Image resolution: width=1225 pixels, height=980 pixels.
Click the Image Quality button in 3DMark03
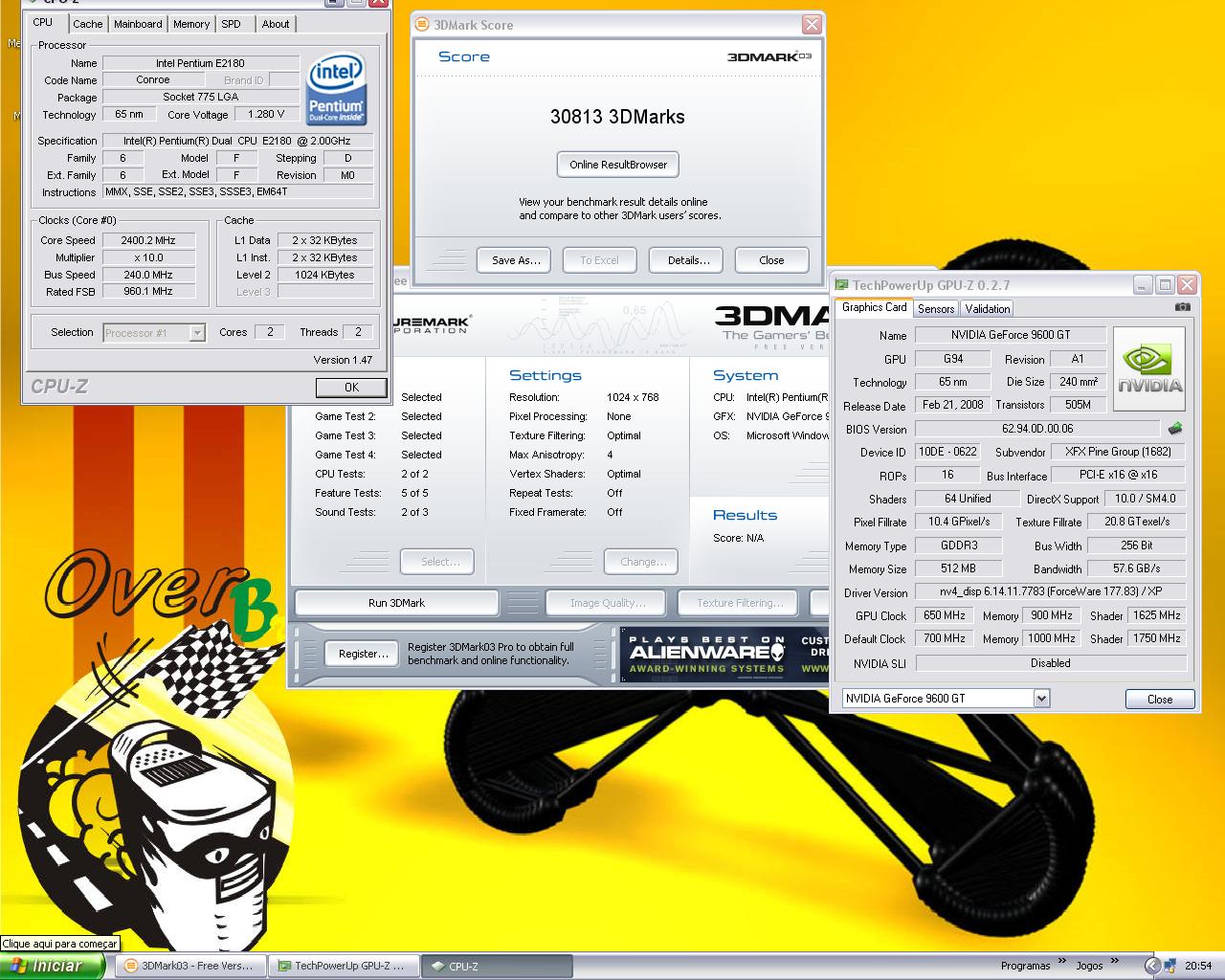point(608,603)
